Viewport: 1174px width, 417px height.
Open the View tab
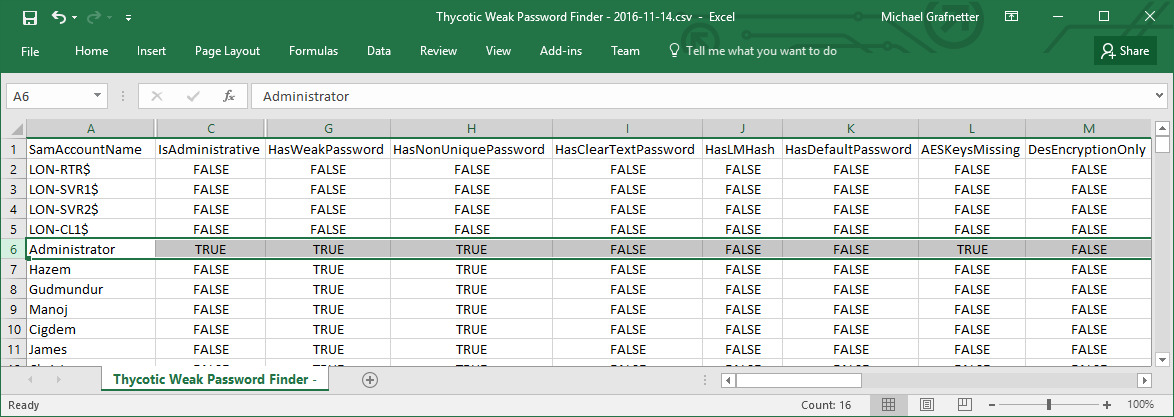click(498, 51)
